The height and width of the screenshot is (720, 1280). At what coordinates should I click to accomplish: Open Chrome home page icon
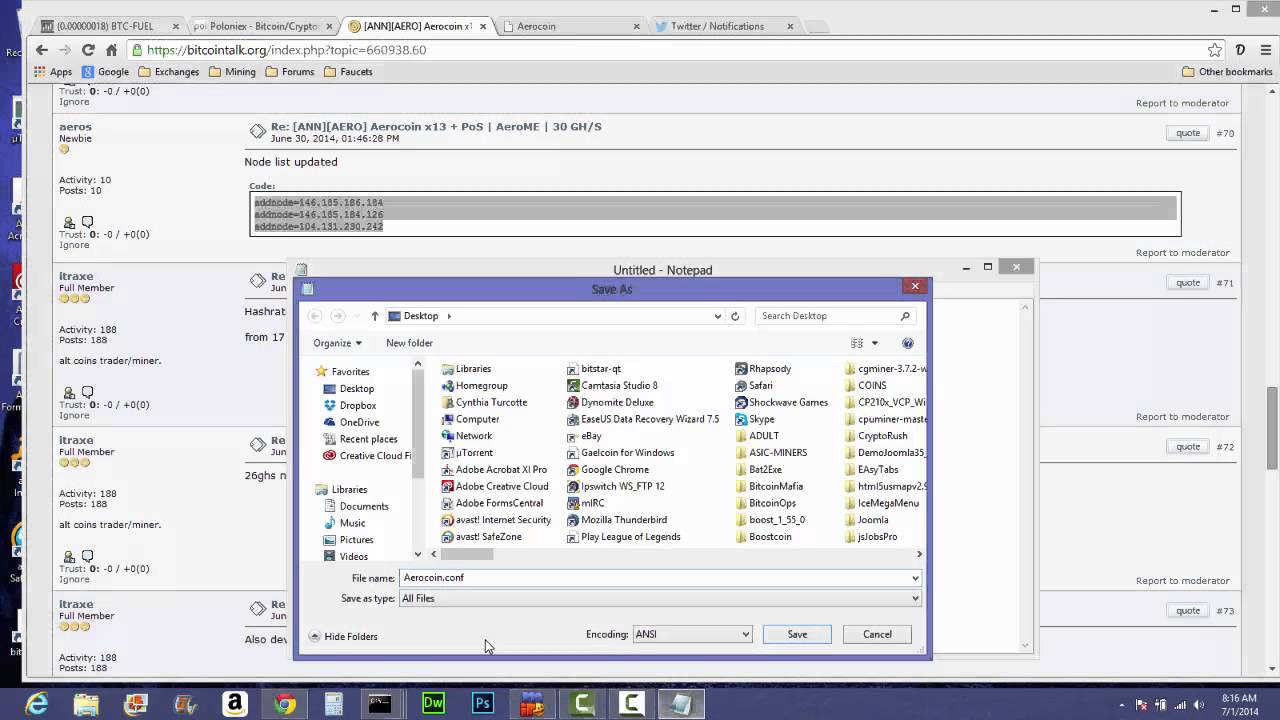(111, 49)
